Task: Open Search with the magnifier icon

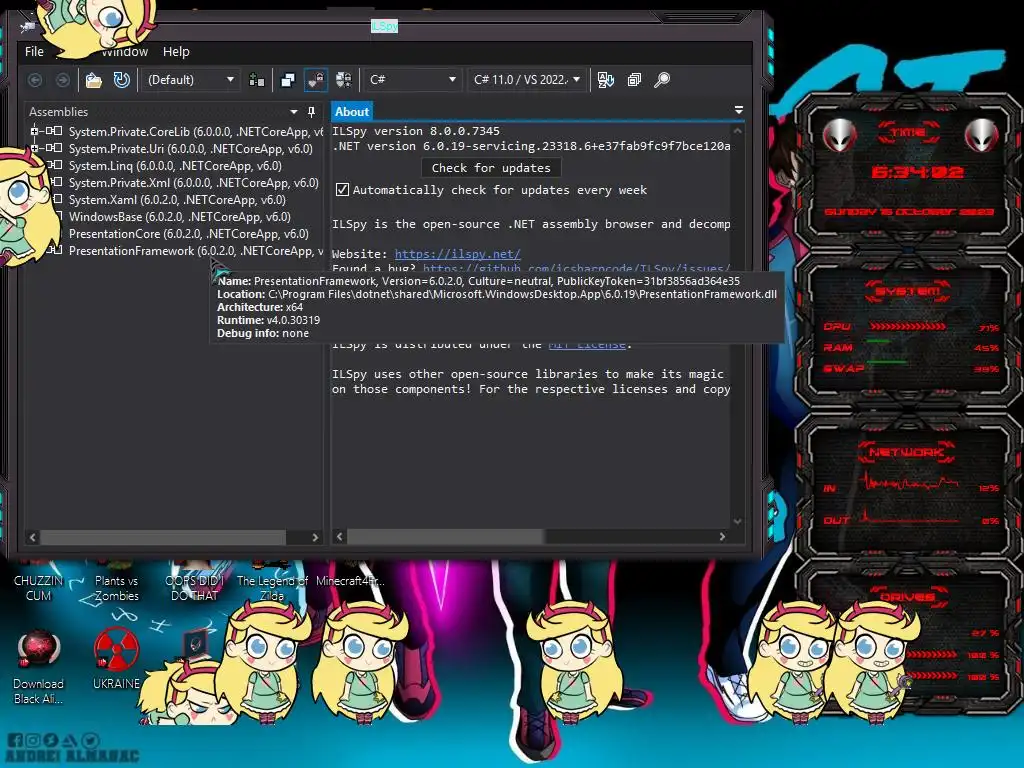Action: pyautogui.click(x=662, y=80)
